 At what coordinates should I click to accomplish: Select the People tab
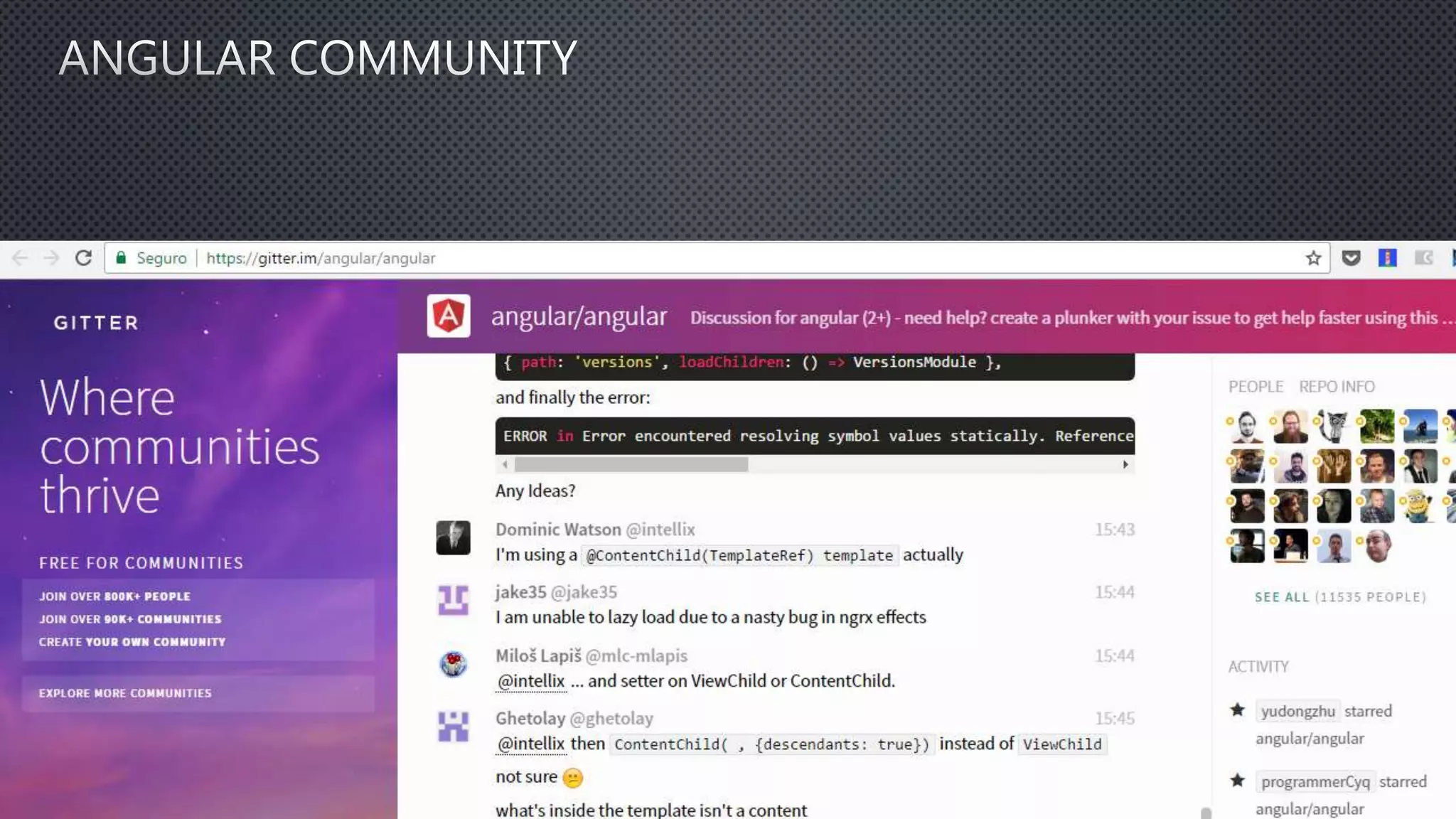(x=1256, y=387)
